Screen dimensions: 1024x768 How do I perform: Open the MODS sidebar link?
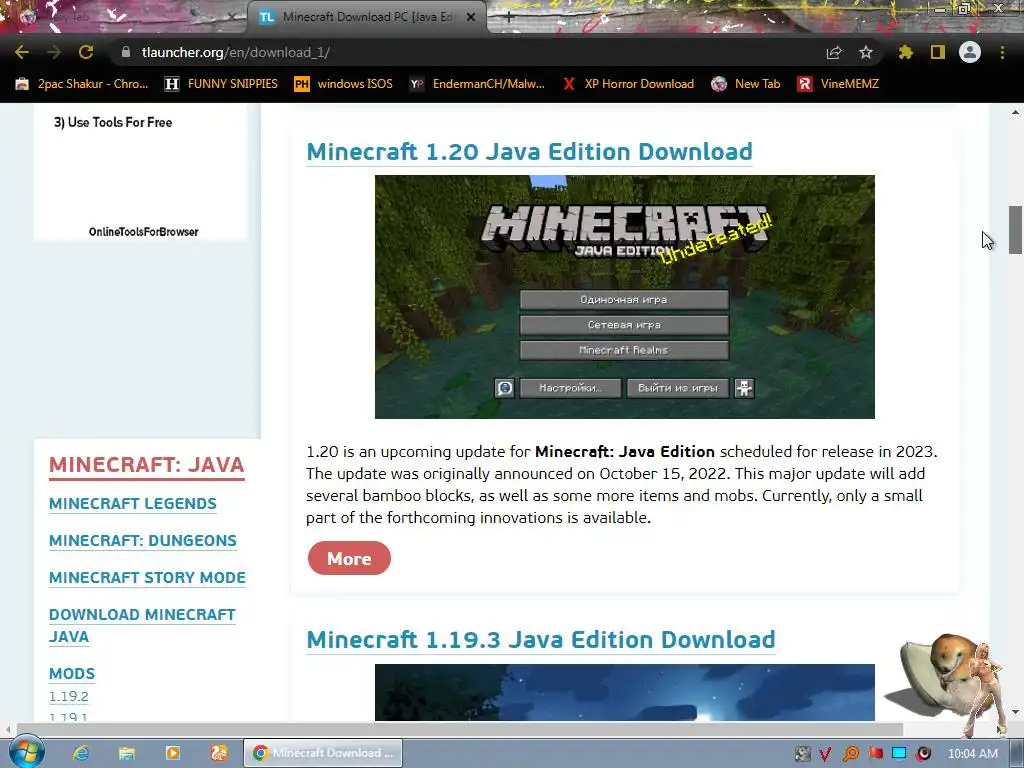pos(72,673)
